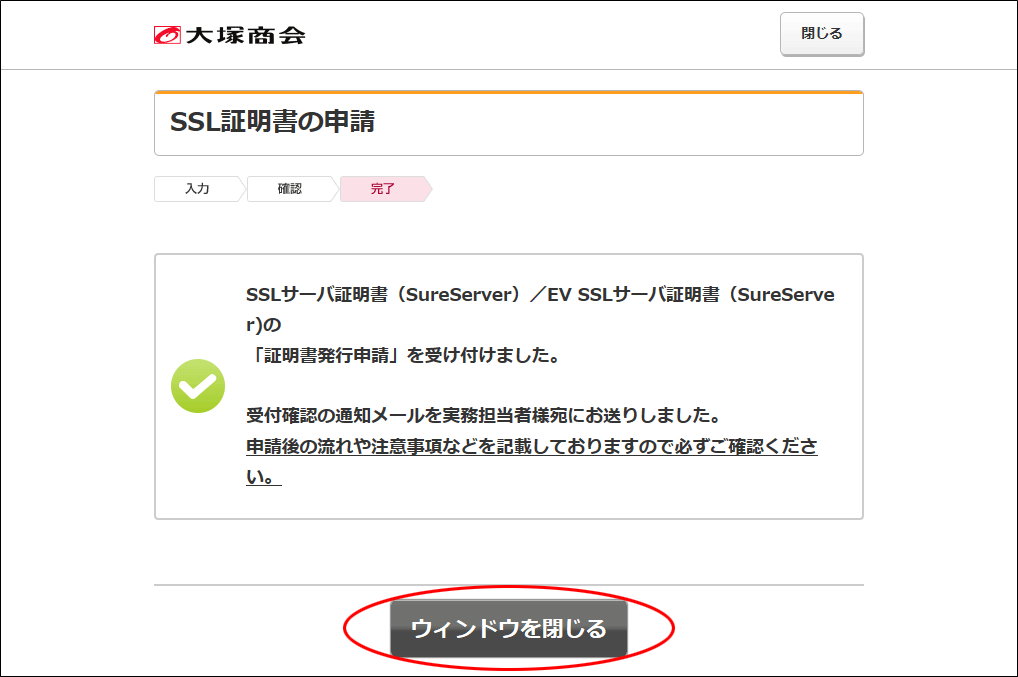Click the SSLサーバ証明書（SureServer） text line
Screen dimensions: 1018x677
[x=540, y=310]
